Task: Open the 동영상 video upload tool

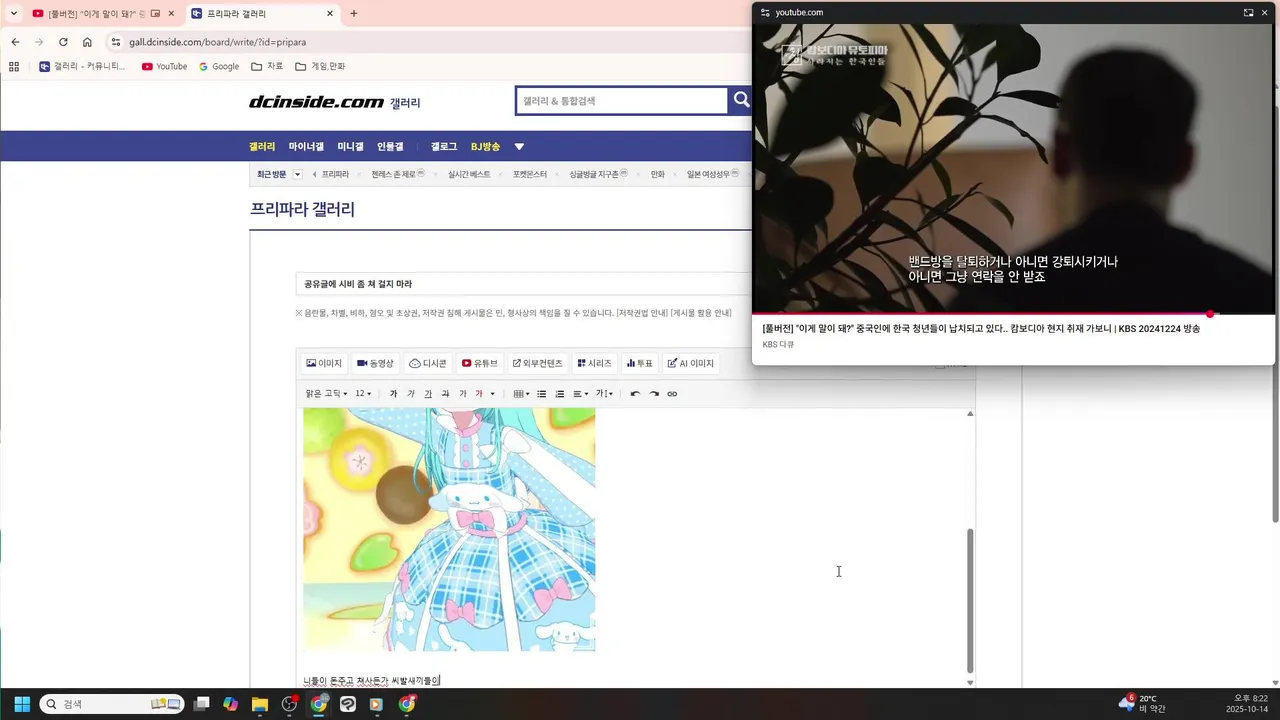Action: 375,363
